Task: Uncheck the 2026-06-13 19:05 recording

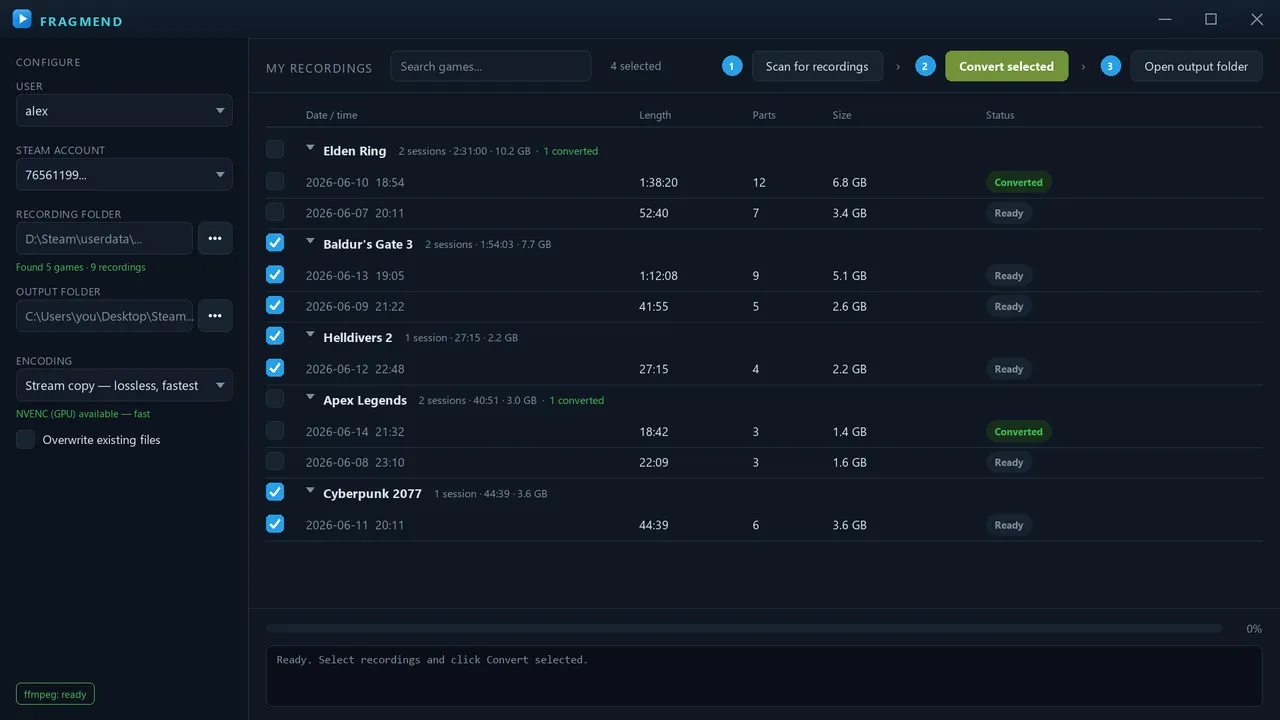Action: click(x=275, y=274)
